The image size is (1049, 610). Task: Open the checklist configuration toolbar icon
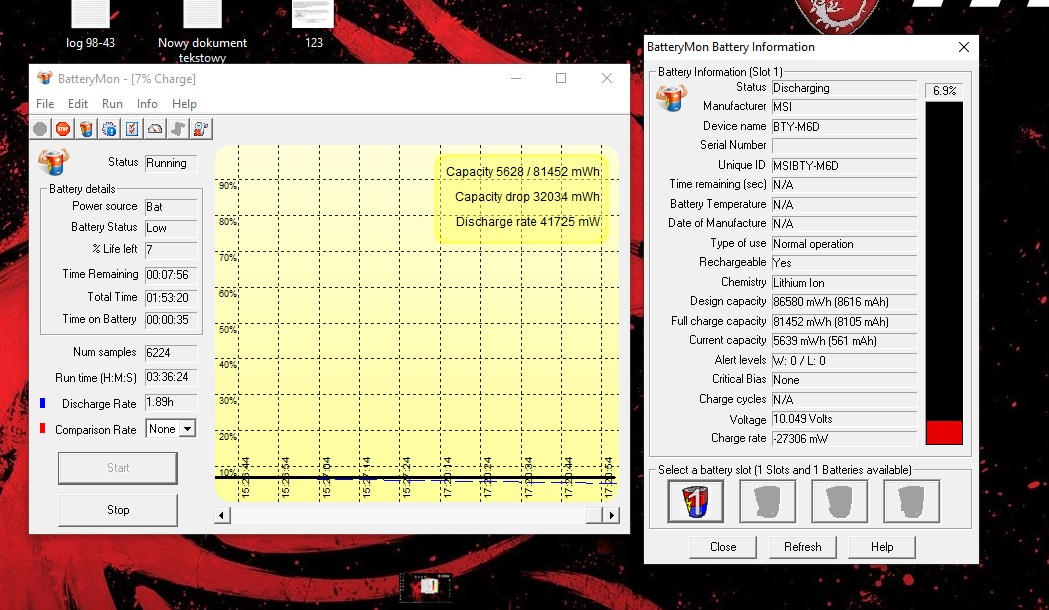132,128
